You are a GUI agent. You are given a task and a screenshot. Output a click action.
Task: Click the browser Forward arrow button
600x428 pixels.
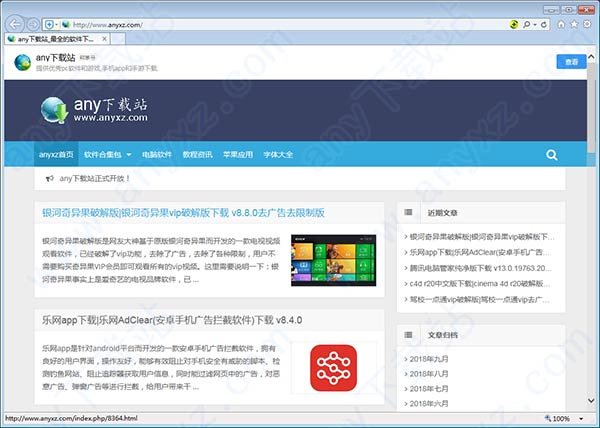33,24
